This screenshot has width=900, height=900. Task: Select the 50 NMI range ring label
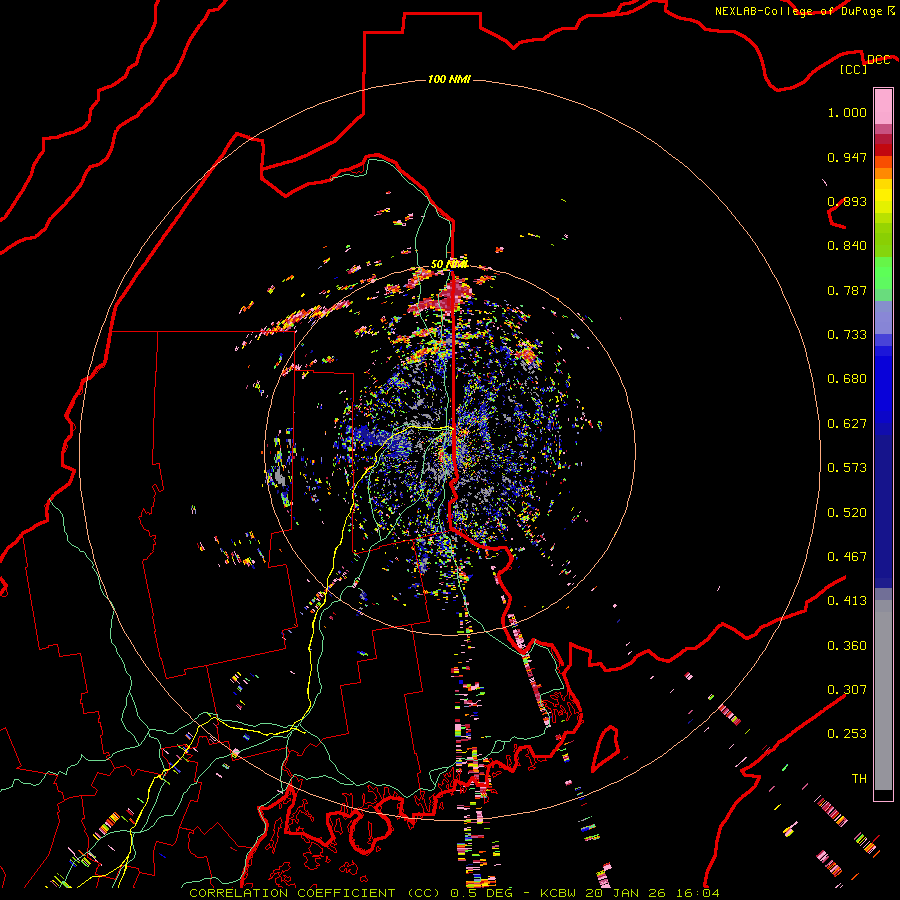[449, 264]
